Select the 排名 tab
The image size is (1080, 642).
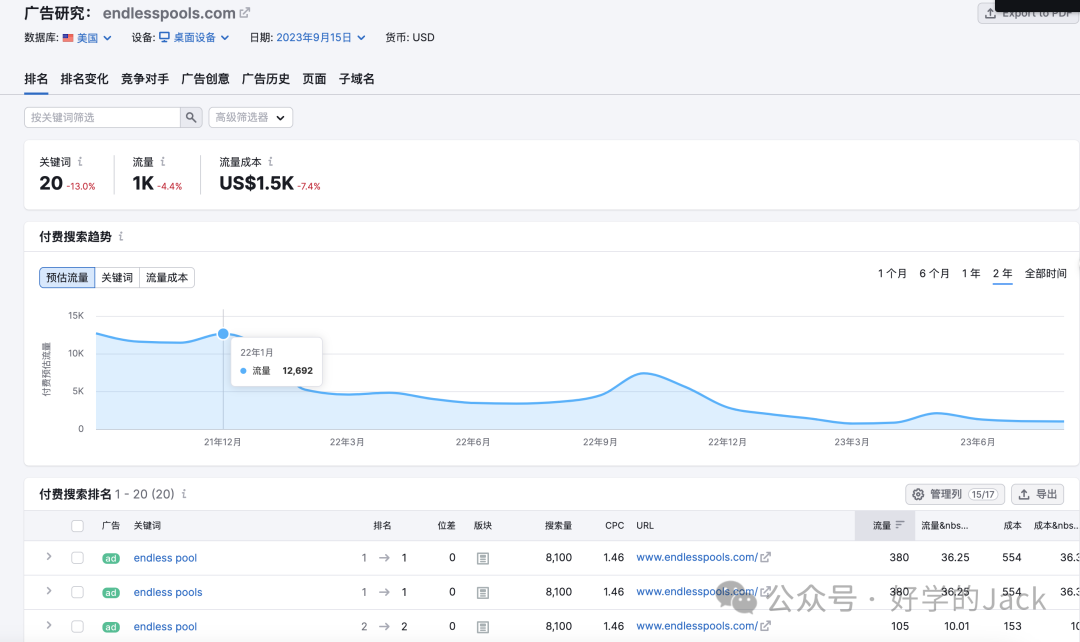36,79
